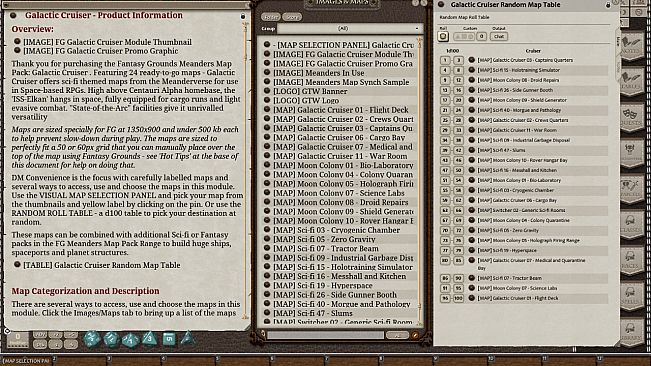
Task: Open the Library sidebar button
Action: (631, 332)
